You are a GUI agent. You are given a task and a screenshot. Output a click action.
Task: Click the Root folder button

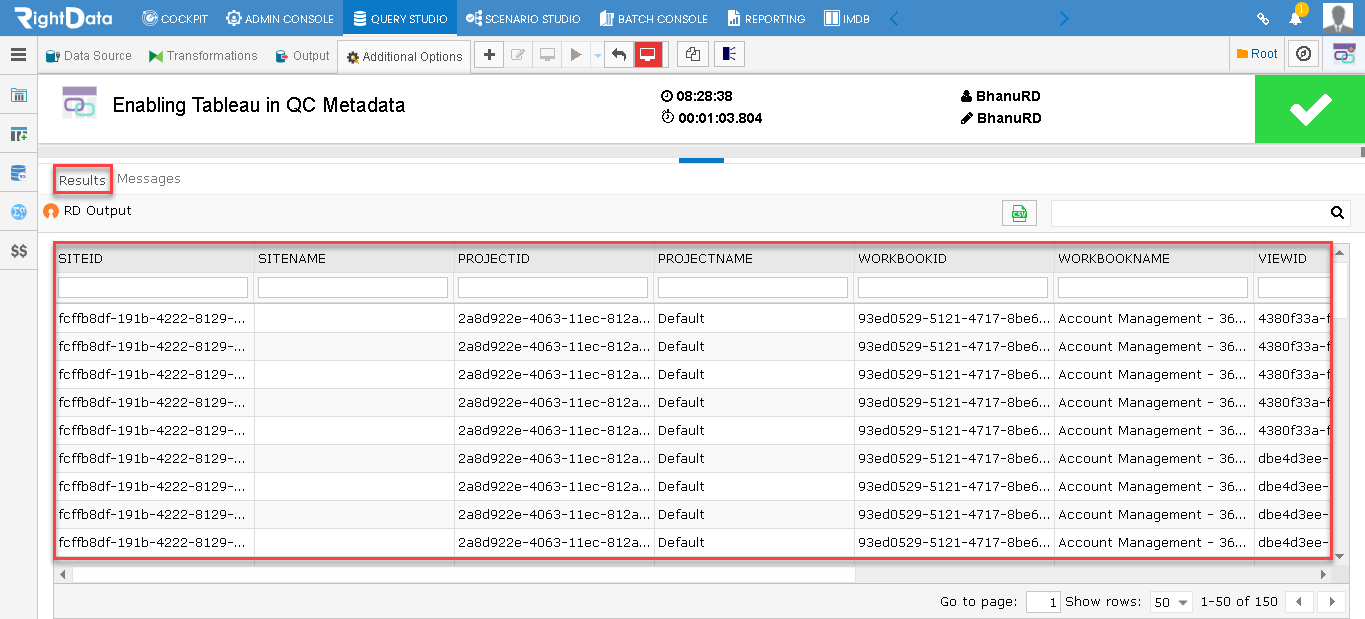(1257, 55)
